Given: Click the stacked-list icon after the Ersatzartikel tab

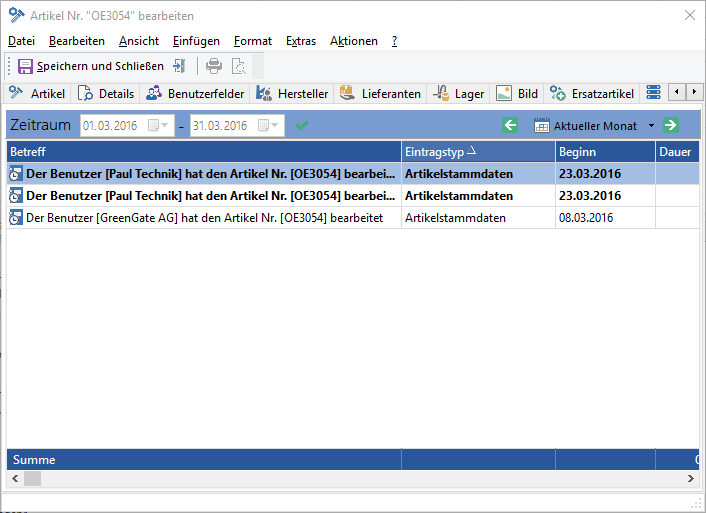Looking at the screenshot, I should pyautogui.click(x=653, y=92).
